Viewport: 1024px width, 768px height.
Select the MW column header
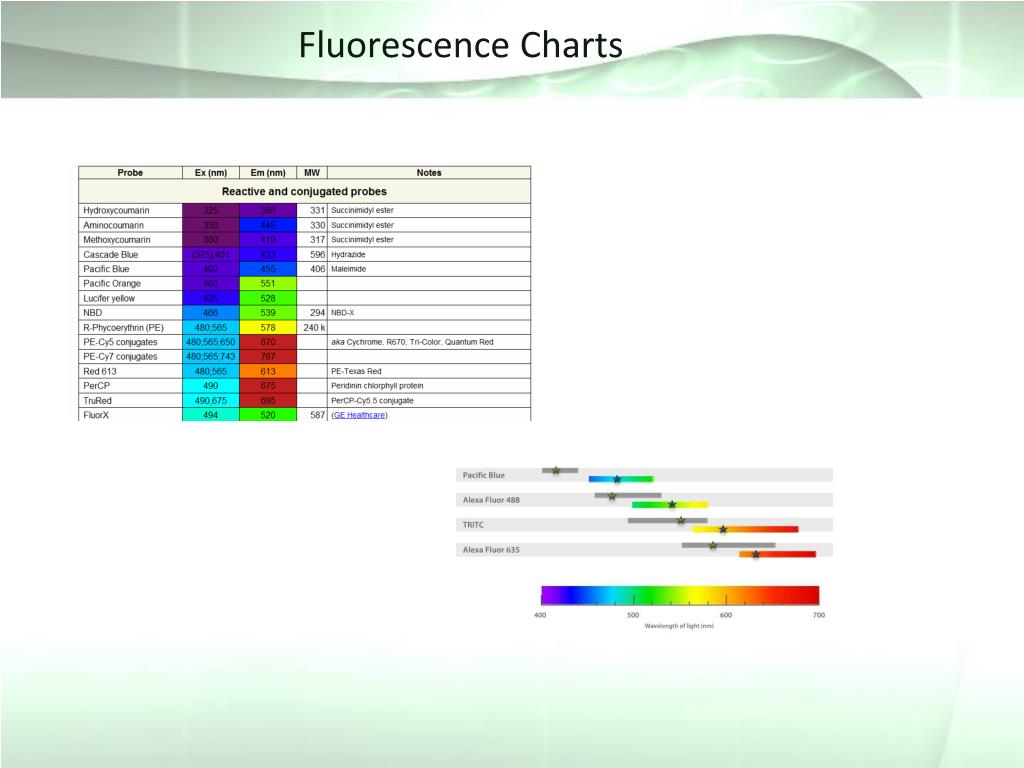[312, 172]
